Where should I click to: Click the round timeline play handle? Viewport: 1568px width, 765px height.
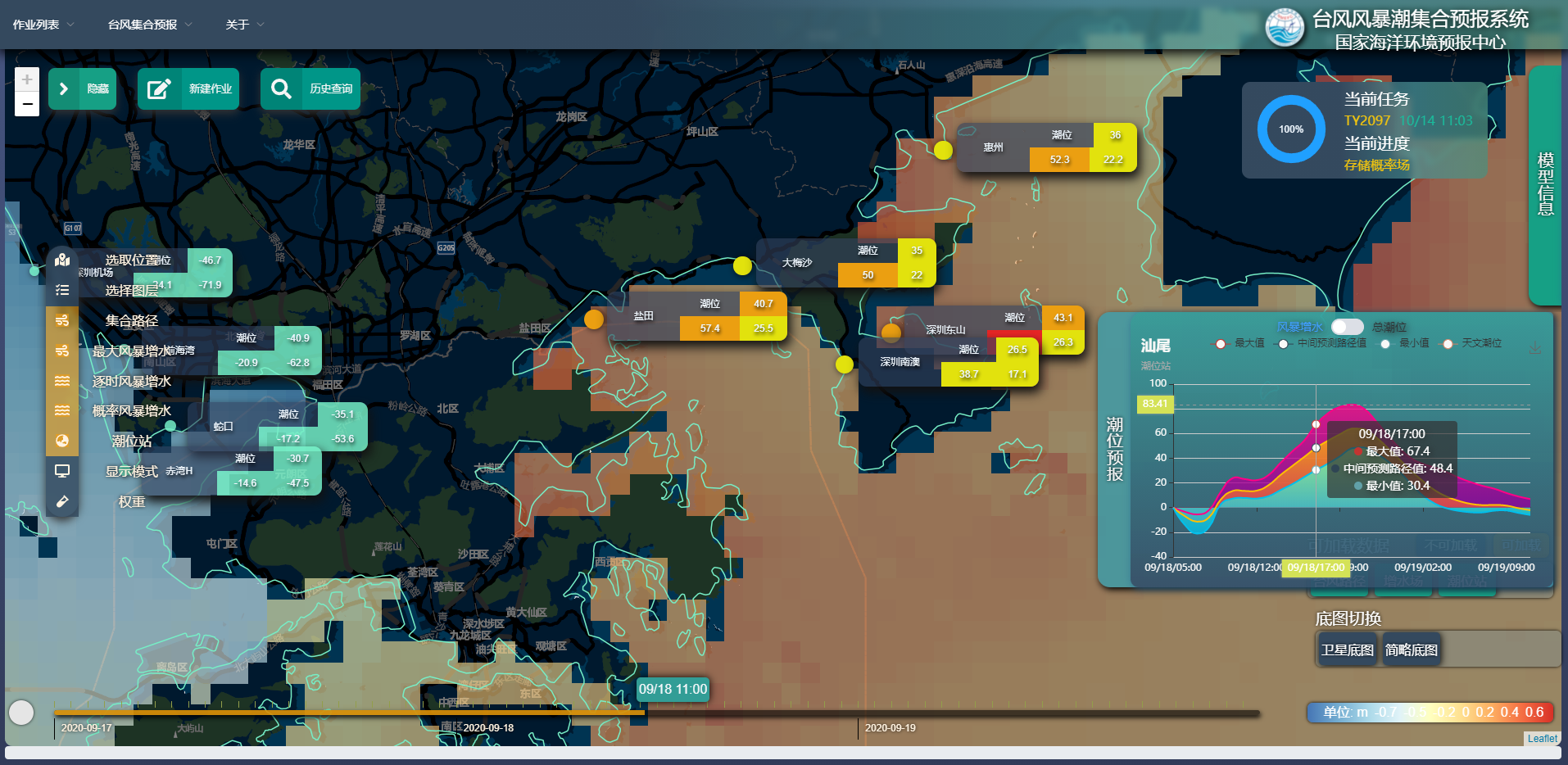tap(21, 713)
